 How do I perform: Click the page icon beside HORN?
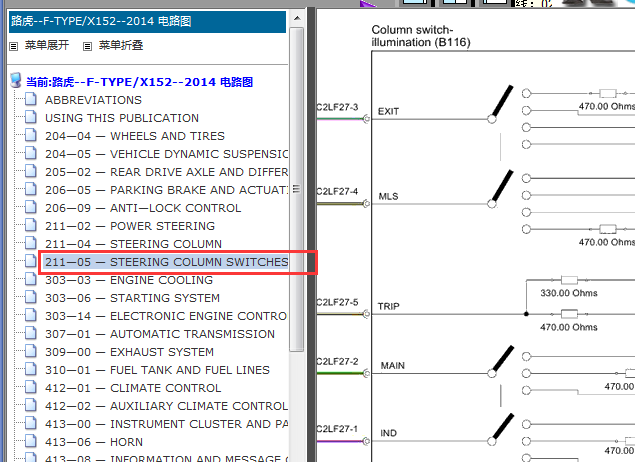point(31,441)
